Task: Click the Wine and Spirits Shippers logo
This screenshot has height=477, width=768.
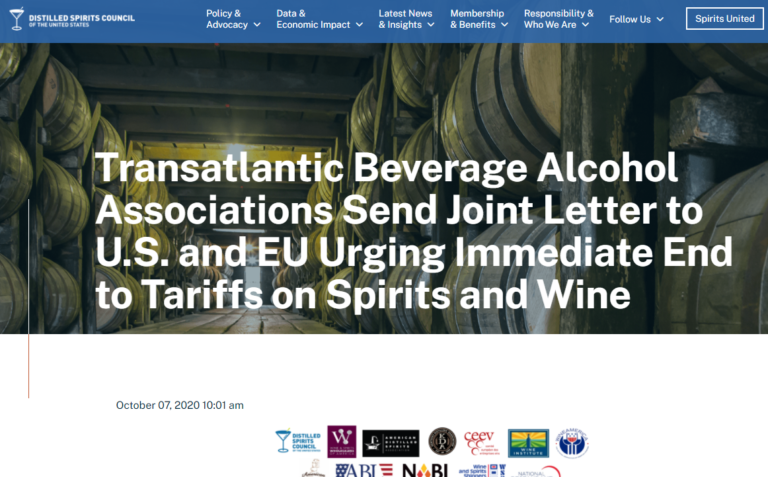Action: (x=482, y=471)
